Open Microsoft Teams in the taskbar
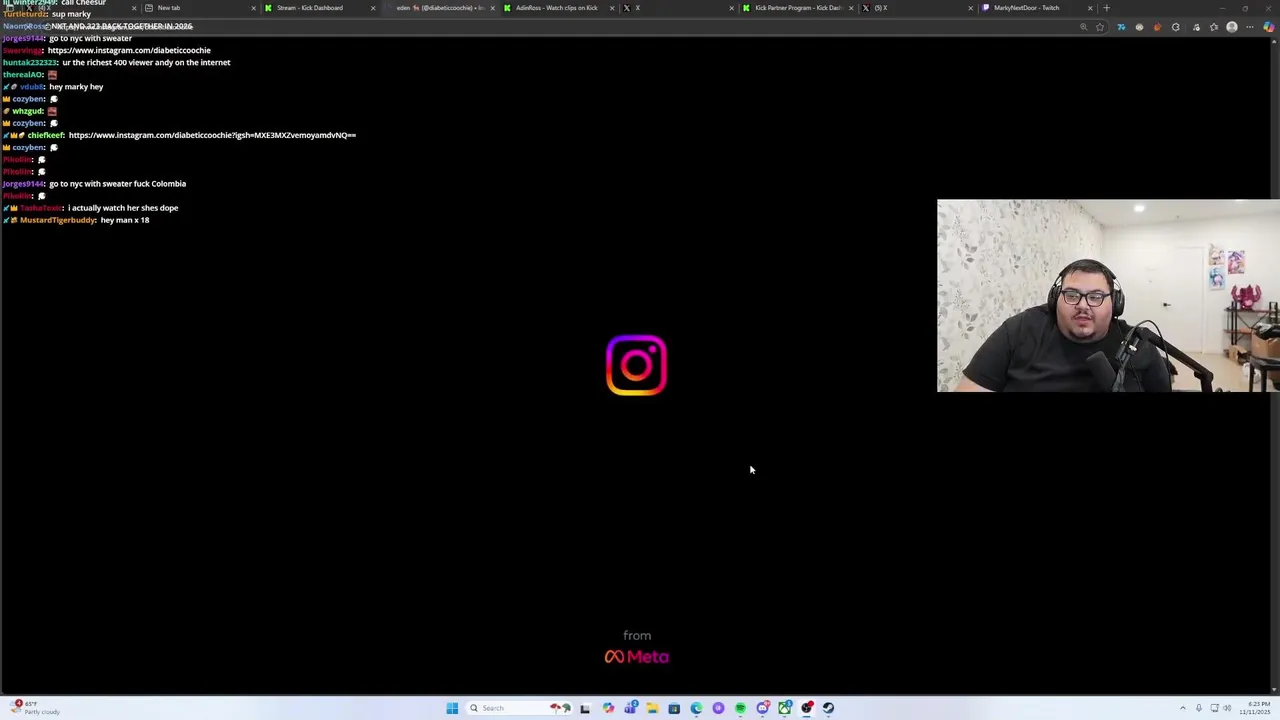 tap(630, 708)
